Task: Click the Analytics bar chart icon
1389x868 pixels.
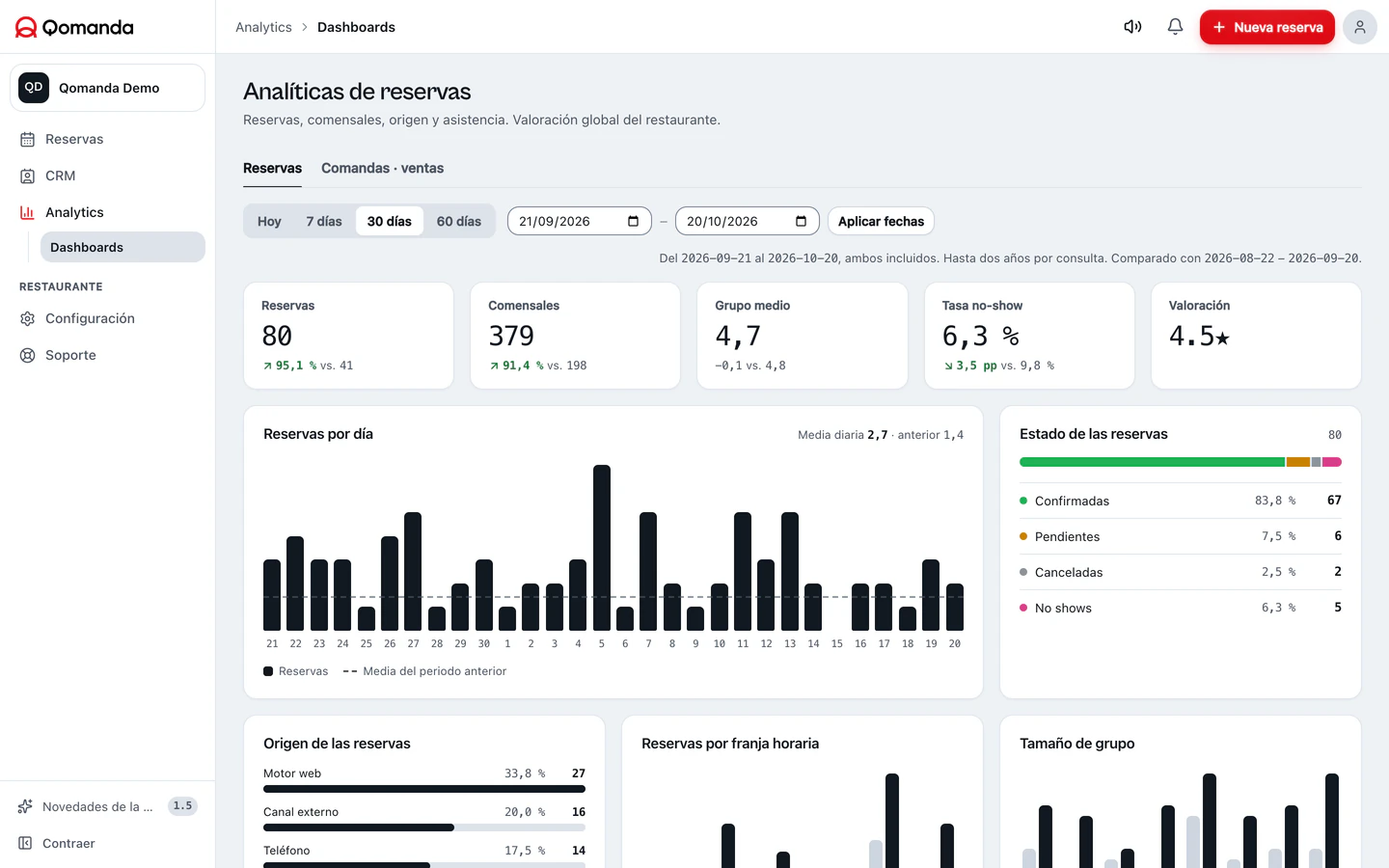Action: coord(27,212)
